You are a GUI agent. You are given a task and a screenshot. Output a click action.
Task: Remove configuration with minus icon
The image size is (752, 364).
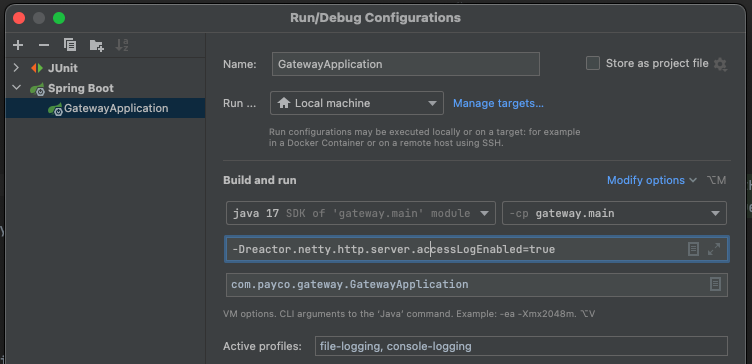[44, 45]
